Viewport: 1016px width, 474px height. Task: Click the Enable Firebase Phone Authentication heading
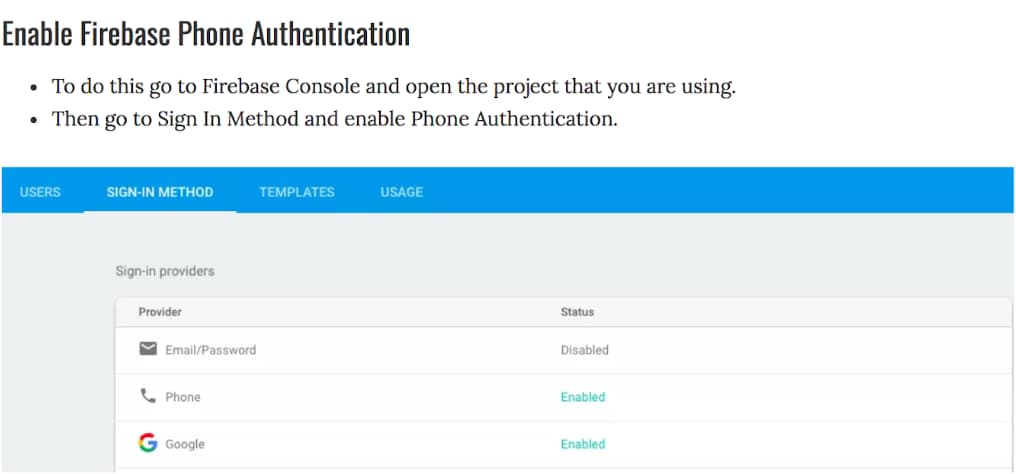point(206,34)
